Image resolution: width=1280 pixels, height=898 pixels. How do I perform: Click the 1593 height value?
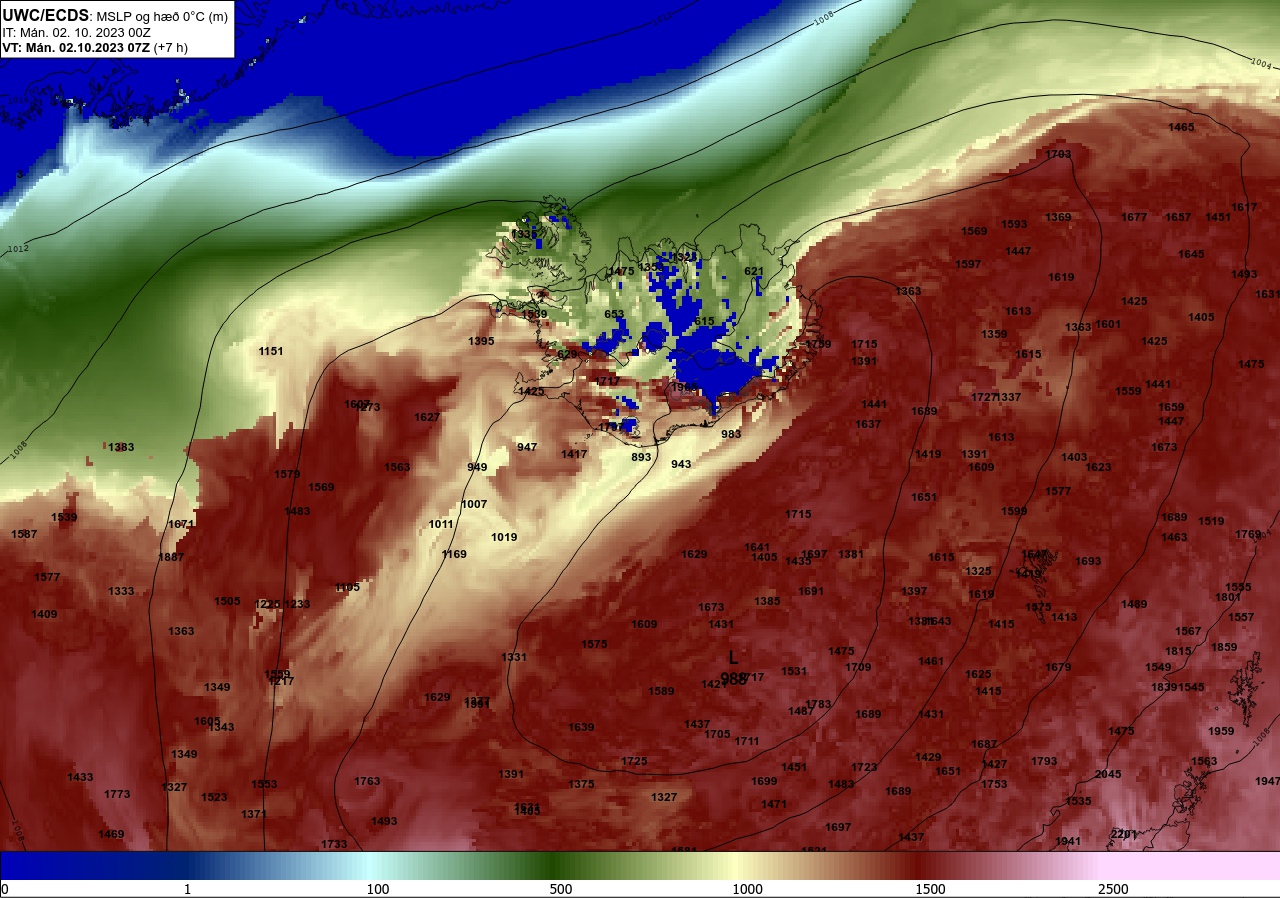tap(1014, 224)
